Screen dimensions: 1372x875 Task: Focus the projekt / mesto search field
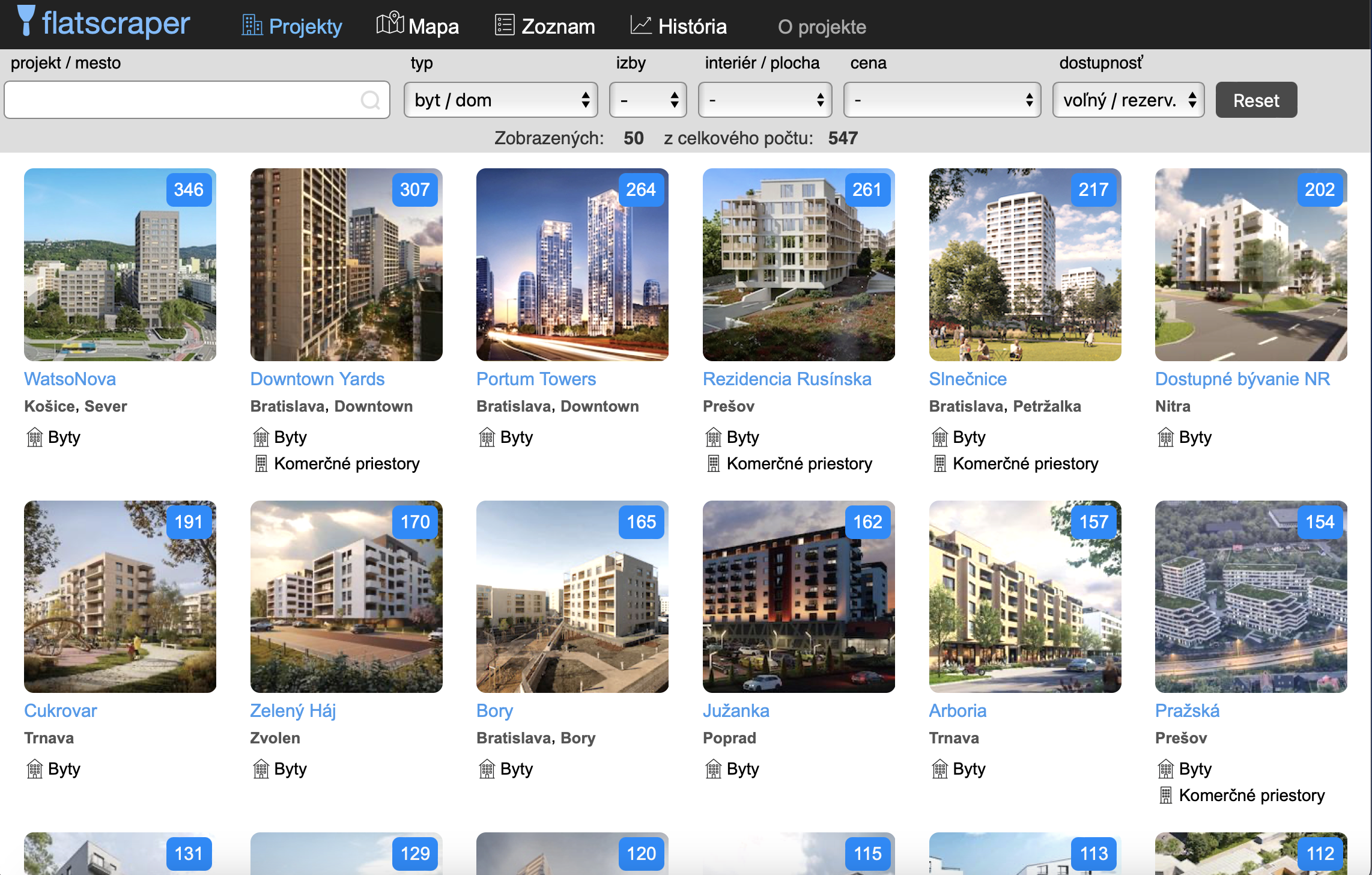tap(180, 100)
